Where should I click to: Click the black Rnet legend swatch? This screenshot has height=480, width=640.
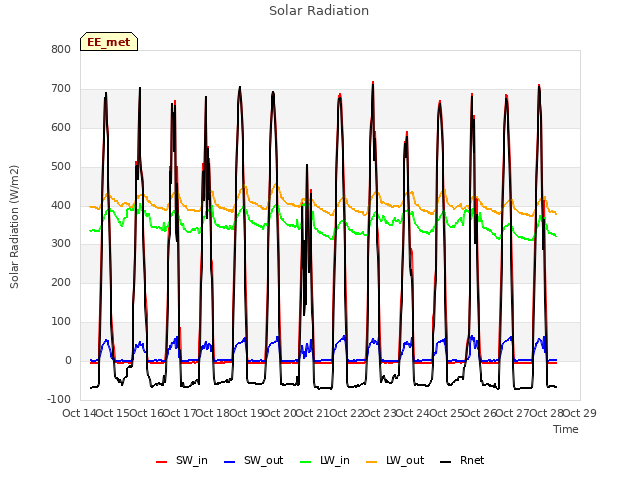pyautogui.click(x=446, y=462)
